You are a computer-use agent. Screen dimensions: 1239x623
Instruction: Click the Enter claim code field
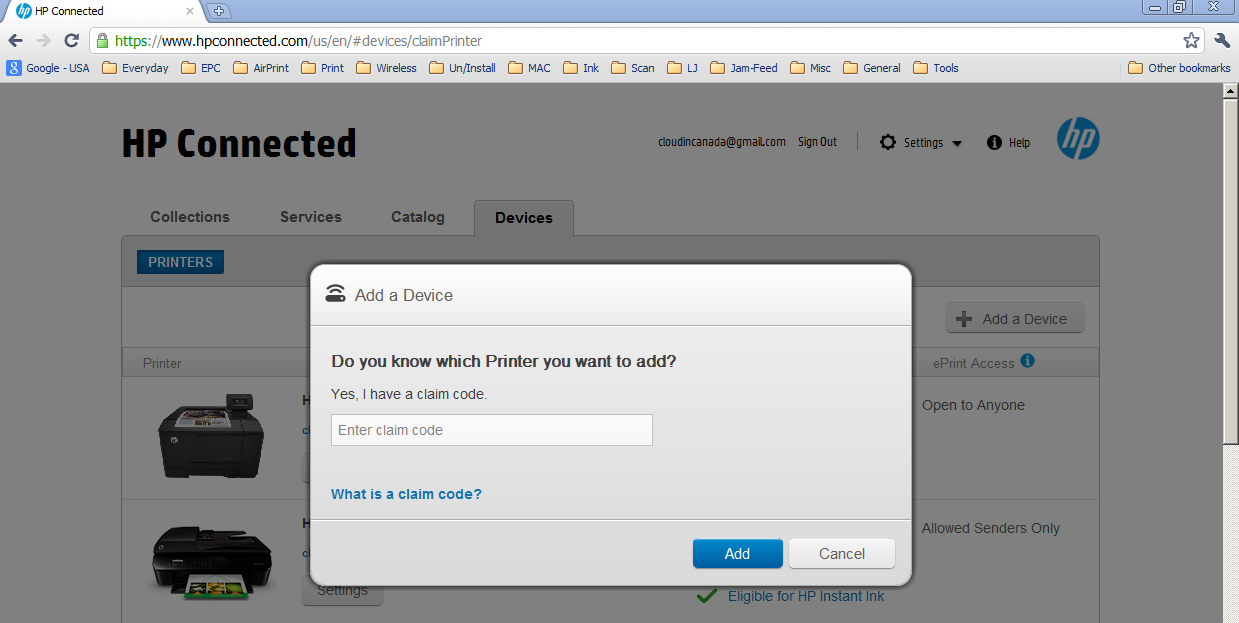pyautogui.click(x=492, y=430)
